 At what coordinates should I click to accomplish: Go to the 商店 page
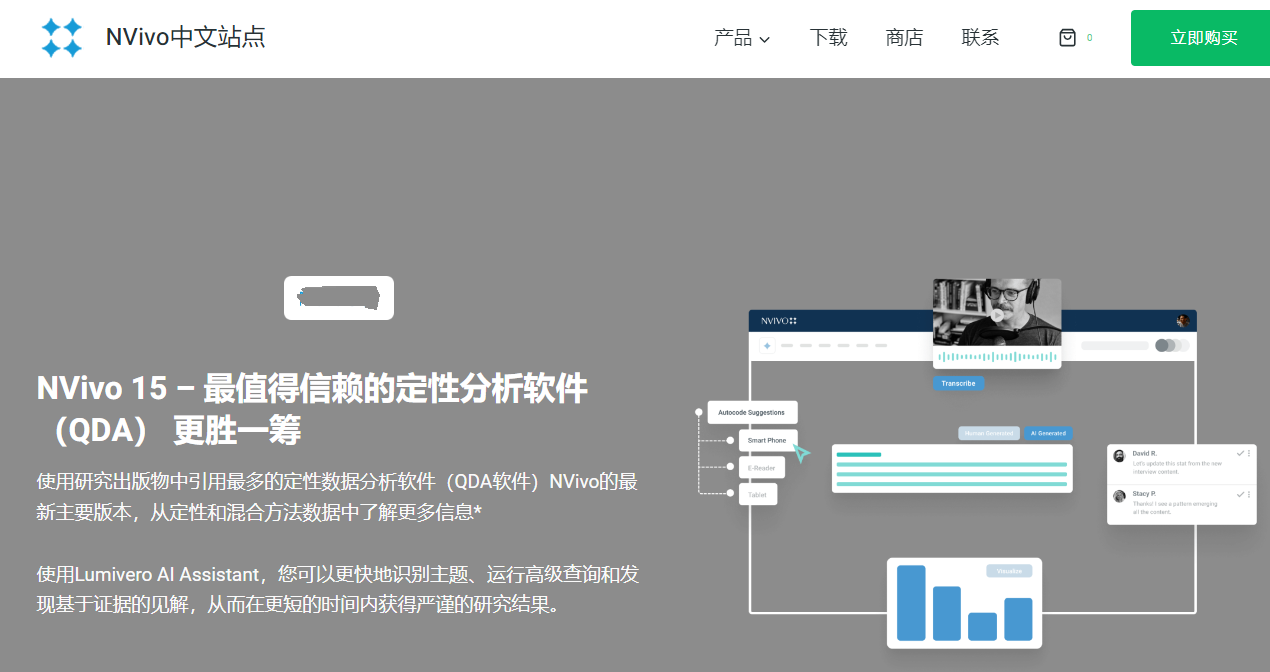coord(904,38)
